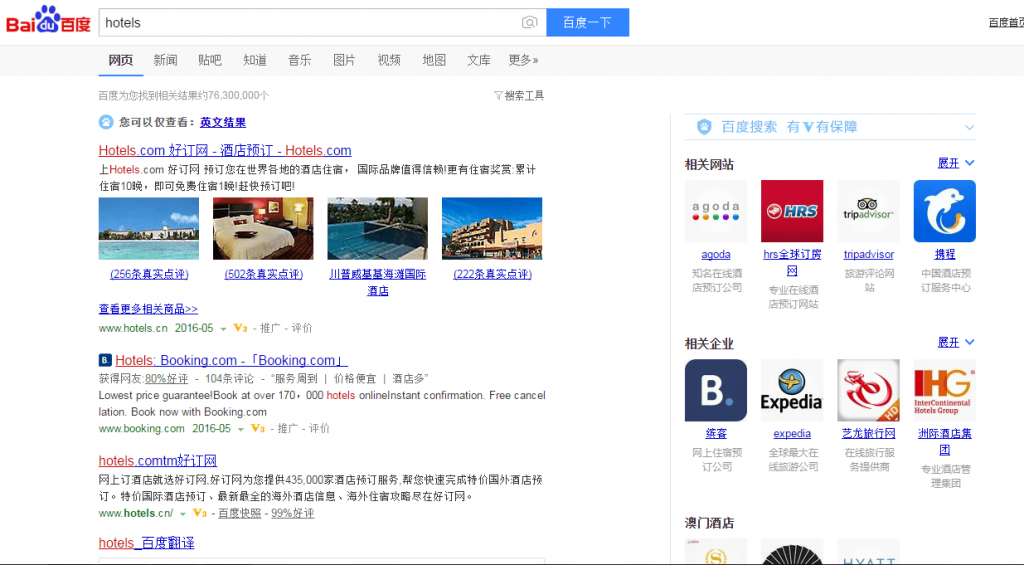
Task: Switch to the 视频 tab
Action: click(389, 60)
